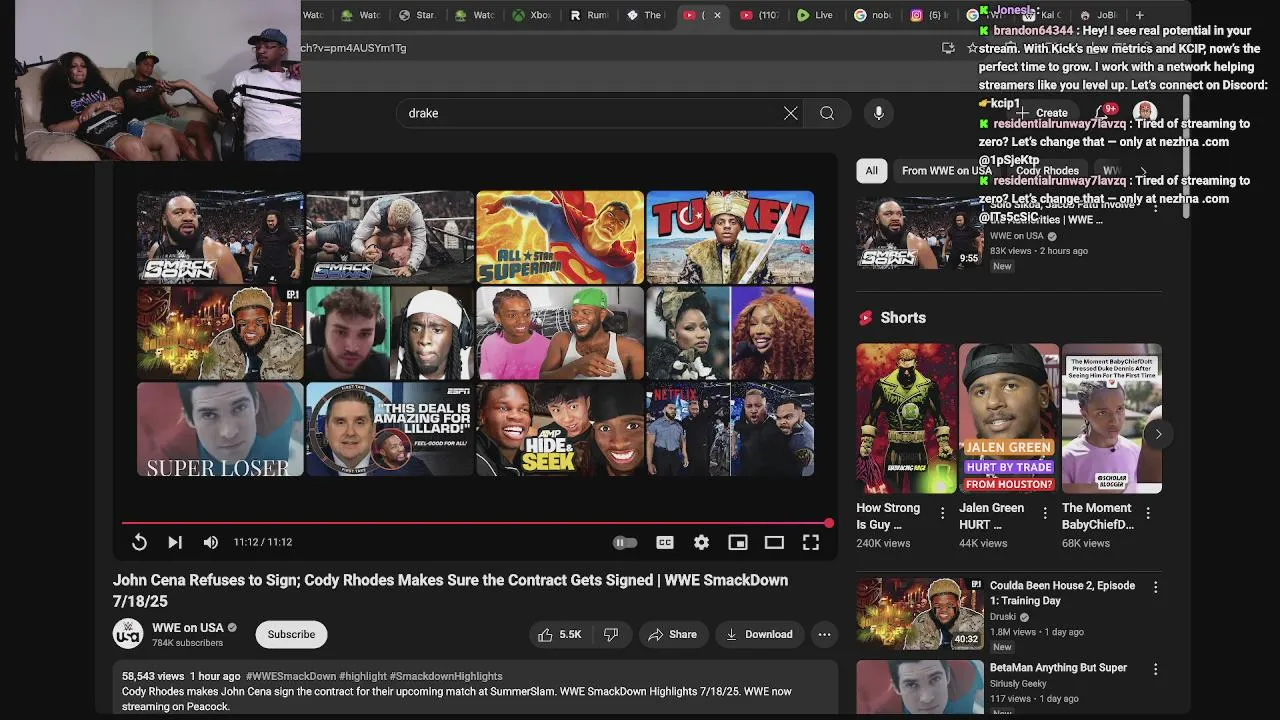This screenshot has width=1280, height=720.
Task: Open the All Star Superman end-screen thumbnail
Action: [560, 237]
